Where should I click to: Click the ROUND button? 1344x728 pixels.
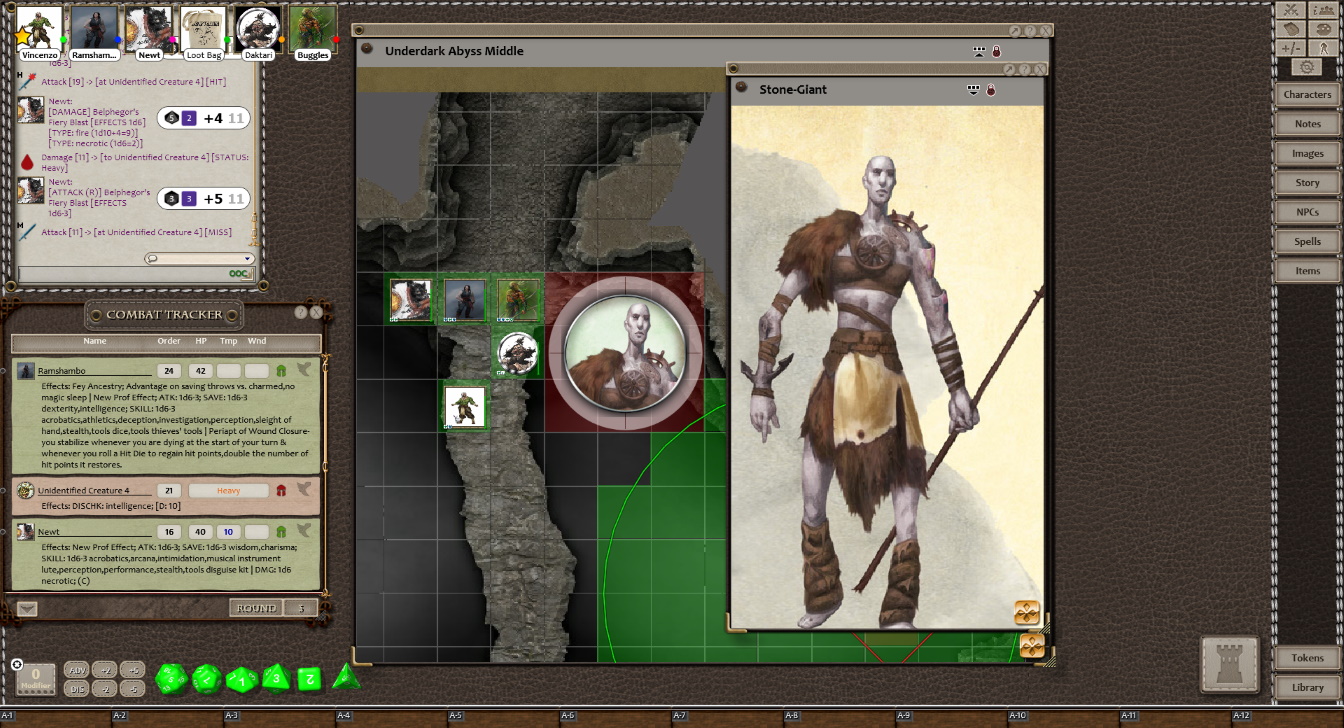(256, 608)
